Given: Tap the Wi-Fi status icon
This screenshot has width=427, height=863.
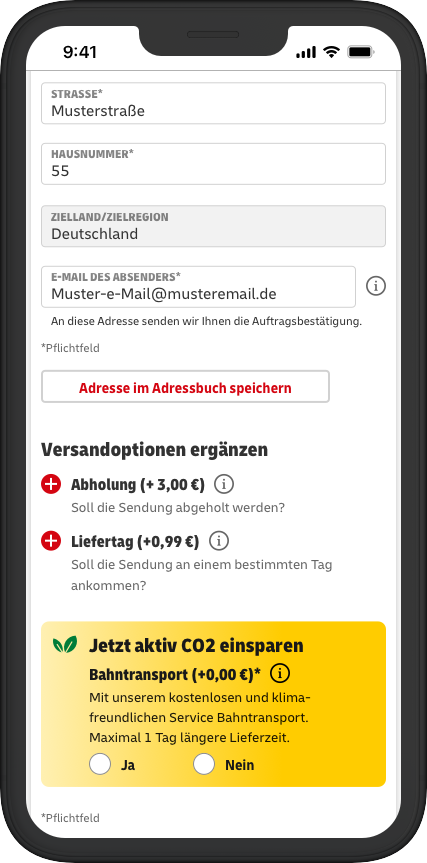Looking at the screenshot, I should click(331, 52).
